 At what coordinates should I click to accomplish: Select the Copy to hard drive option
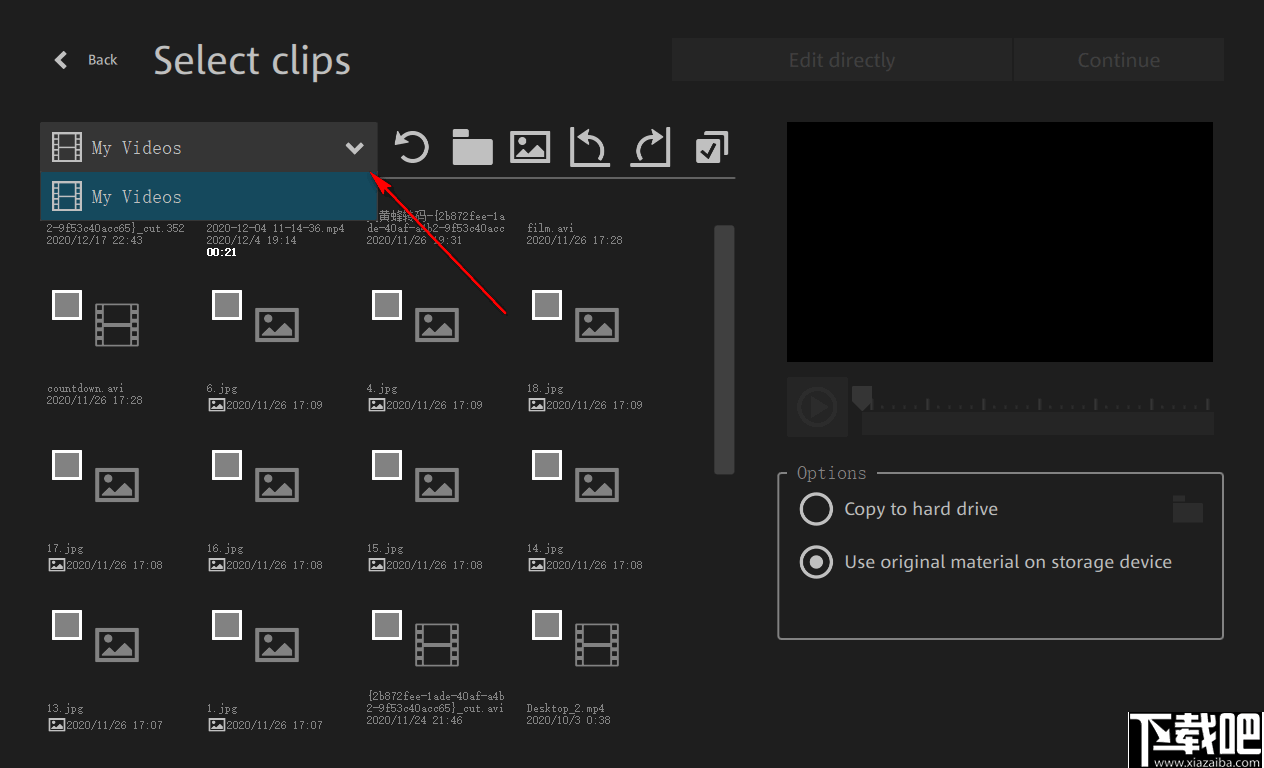click(x=815, y=509)
